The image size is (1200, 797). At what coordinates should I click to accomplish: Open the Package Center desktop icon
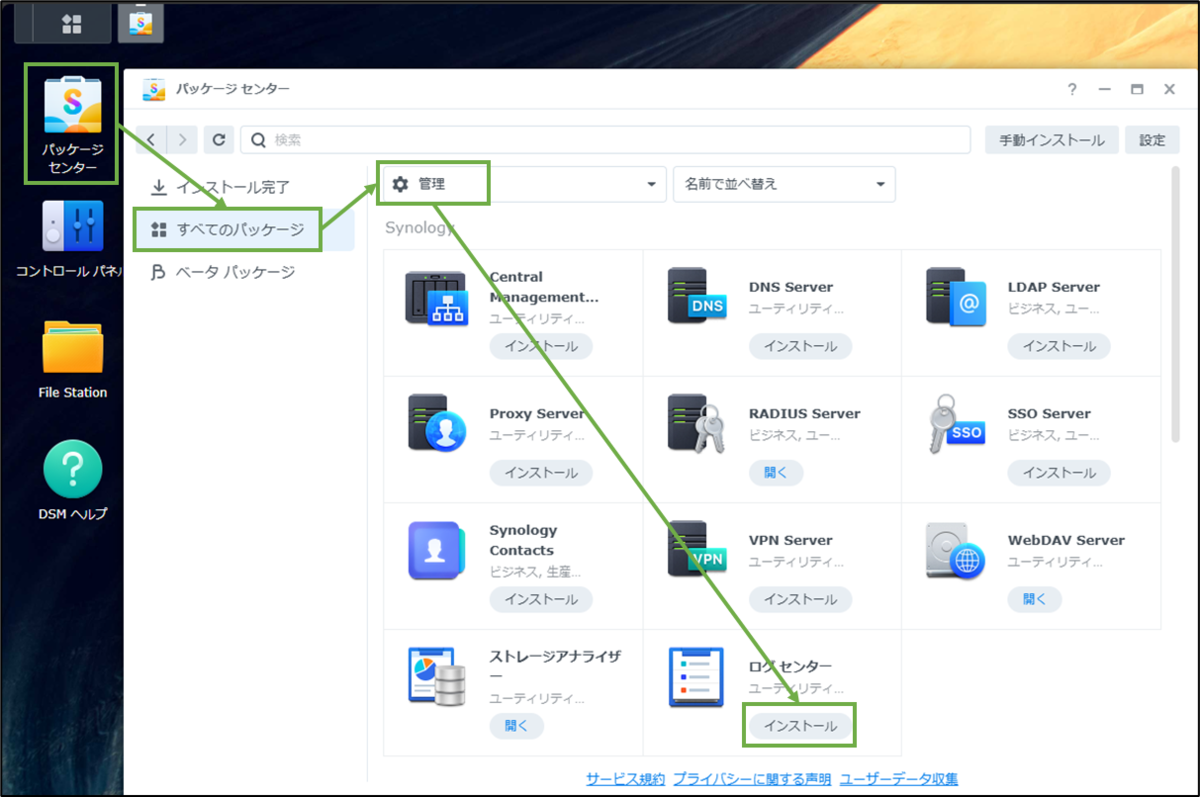click(x=72, y=123)
